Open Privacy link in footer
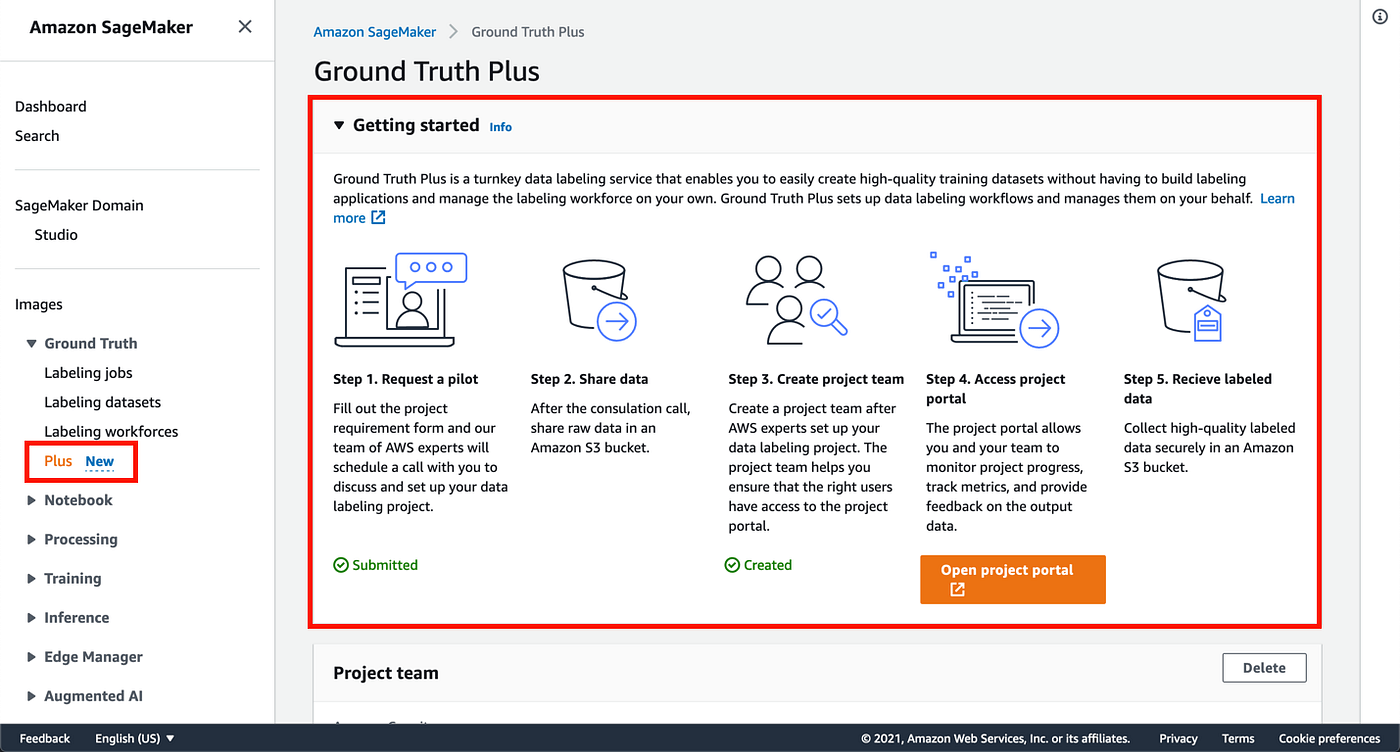Image resolution: width=1400 pixels, height=752 pixels. point(1178,738)
